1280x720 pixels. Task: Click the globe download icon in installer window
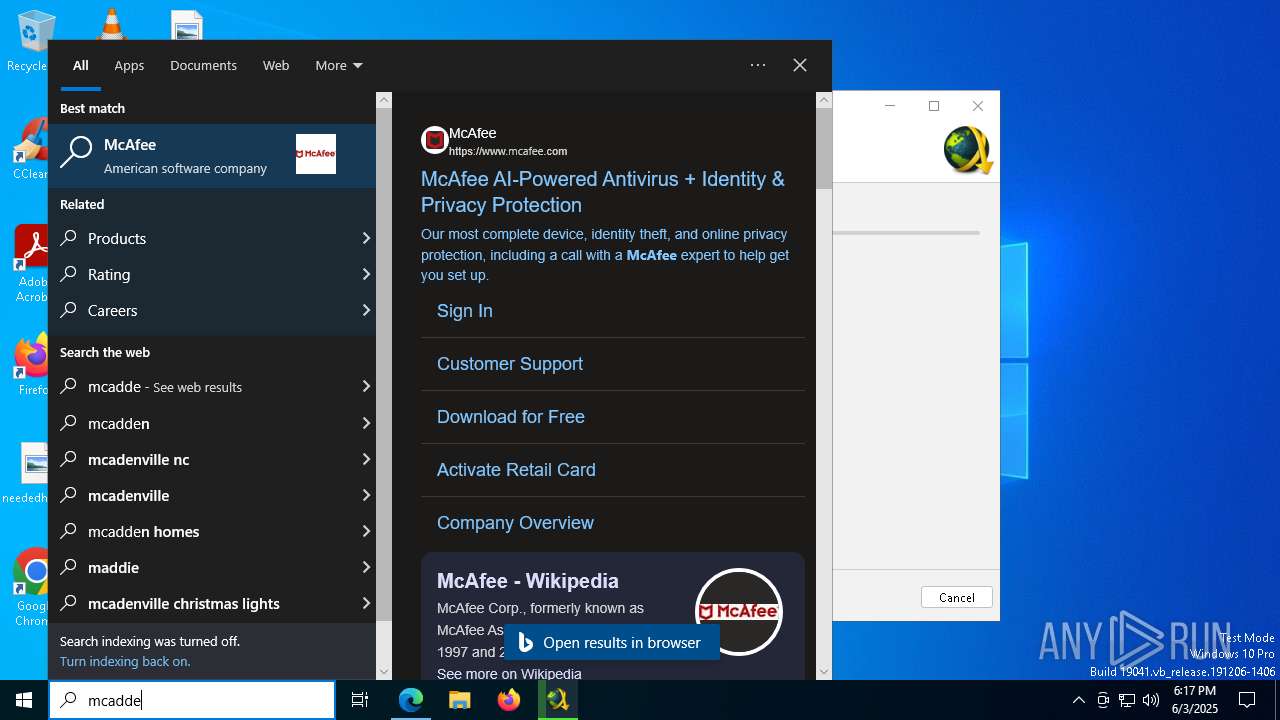[x=967, y=150]
